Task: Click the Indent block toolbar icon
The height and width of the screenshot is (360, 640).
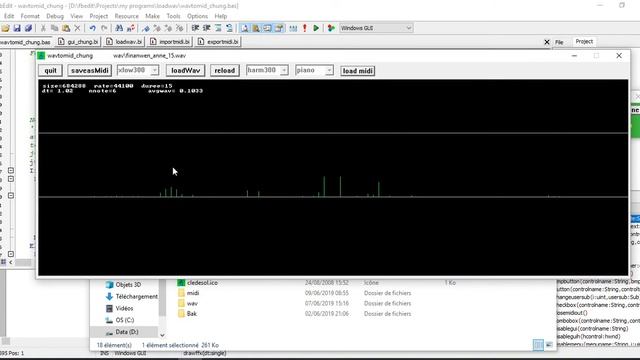Action: coord(195,28)
